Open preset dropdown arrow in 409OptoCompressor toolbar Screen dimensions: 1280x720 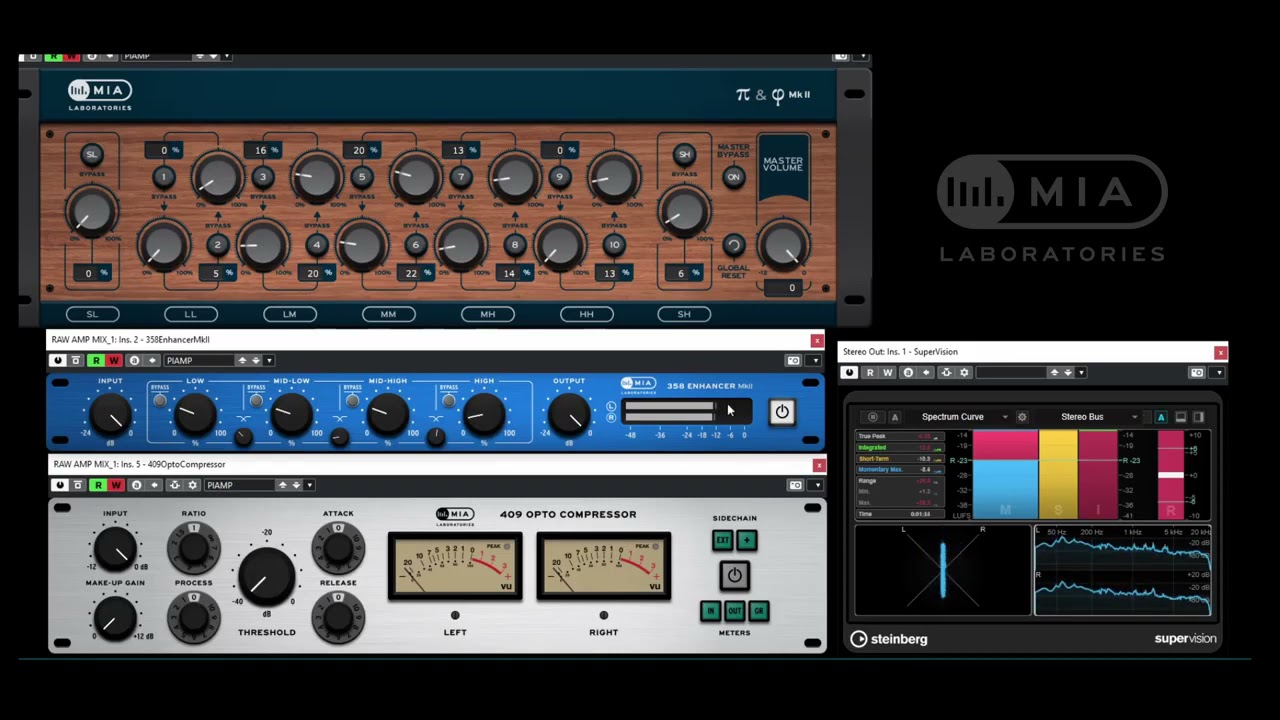click(309, 485)
